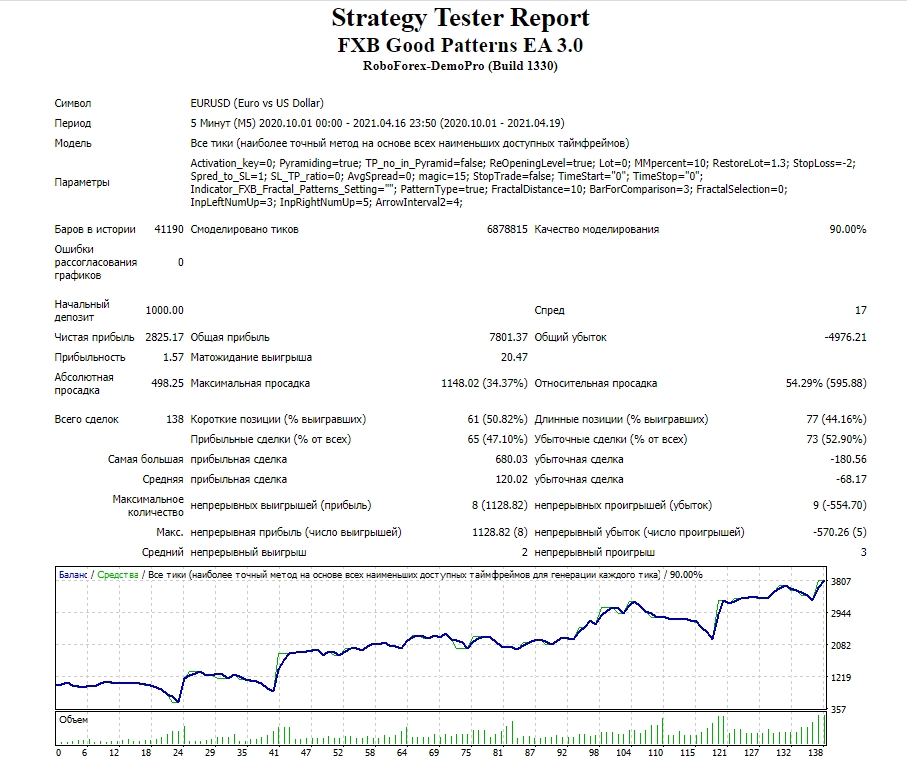Click the 2825.17 net profit value

pos(164,337)
